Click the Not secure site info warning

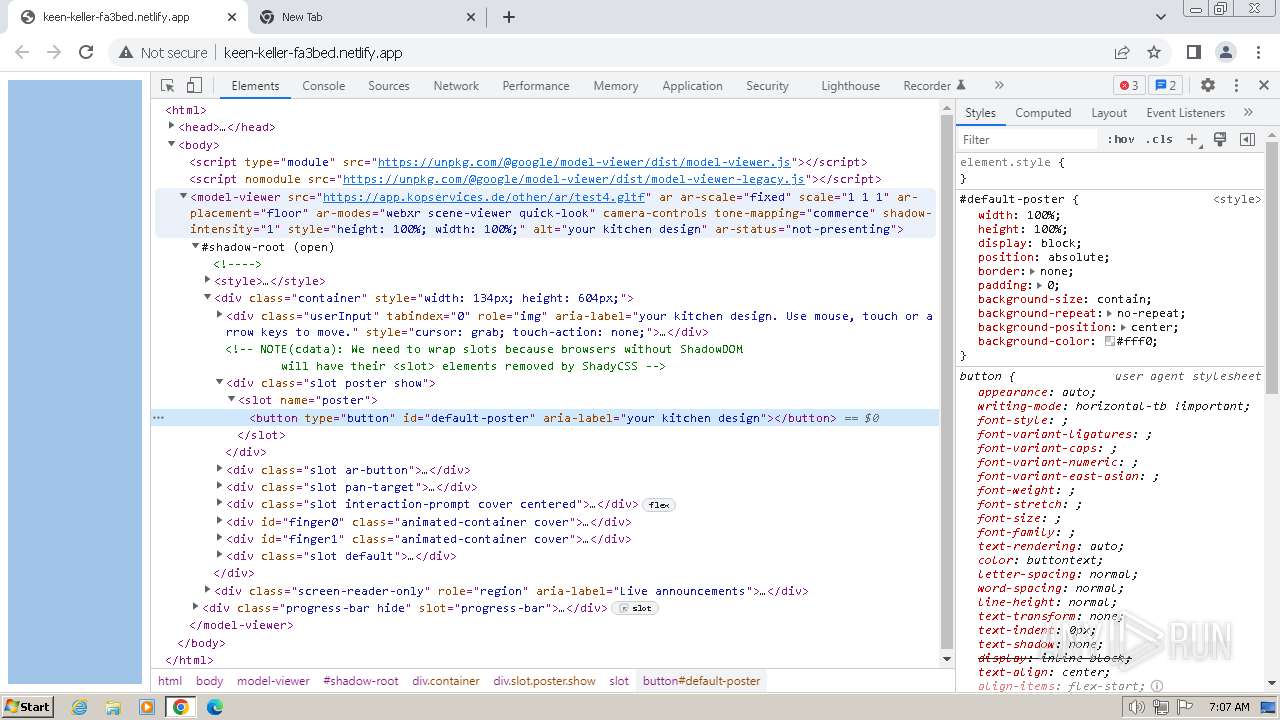pyautogui.click(x=163, y=53)
